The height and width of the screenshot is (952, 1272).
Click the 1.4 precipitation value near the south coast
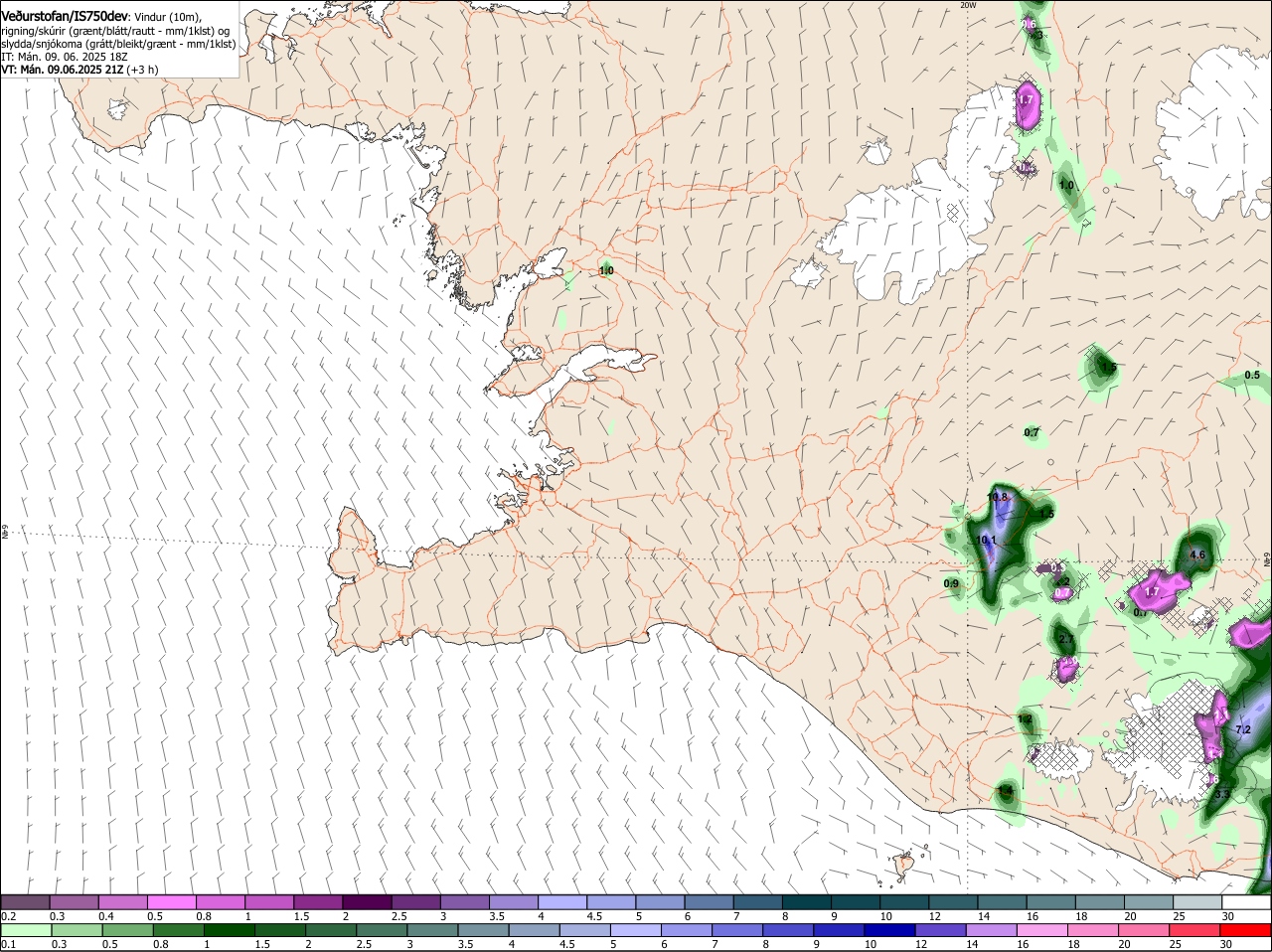tap(1006, 791)
